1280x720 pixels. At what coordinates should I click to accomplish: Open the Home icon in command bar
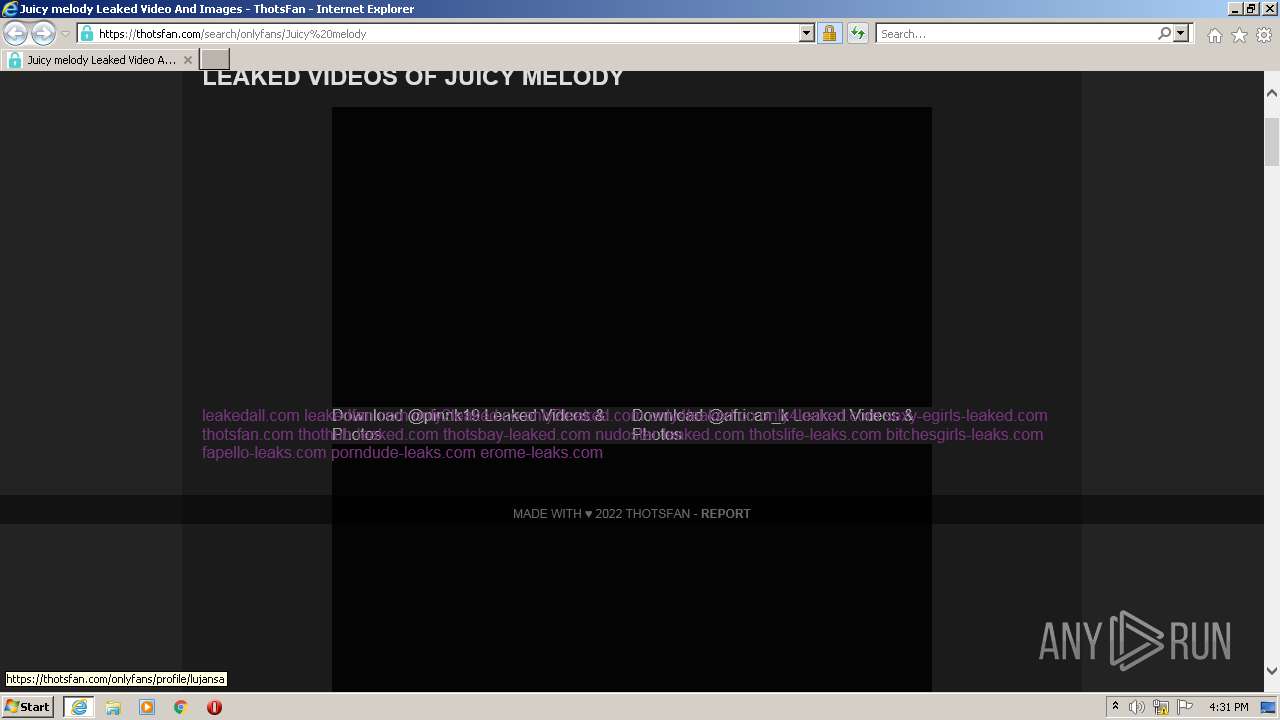pos(1214,35)
